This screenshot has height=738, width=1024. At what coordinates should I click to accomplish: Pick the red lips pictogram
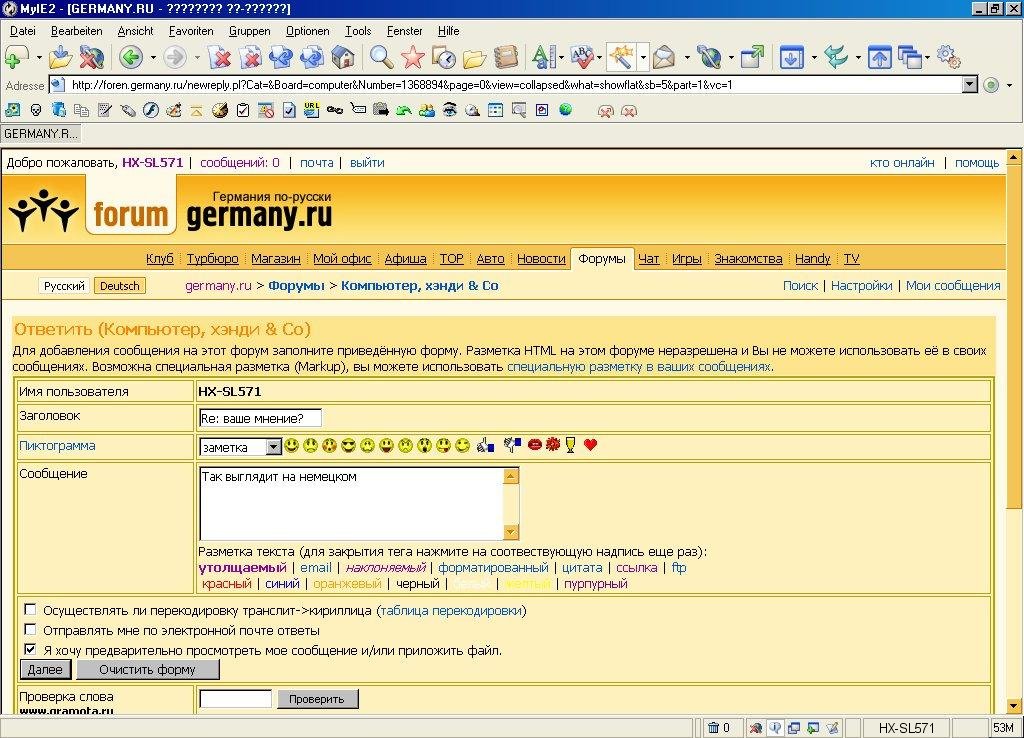[534, 445]
